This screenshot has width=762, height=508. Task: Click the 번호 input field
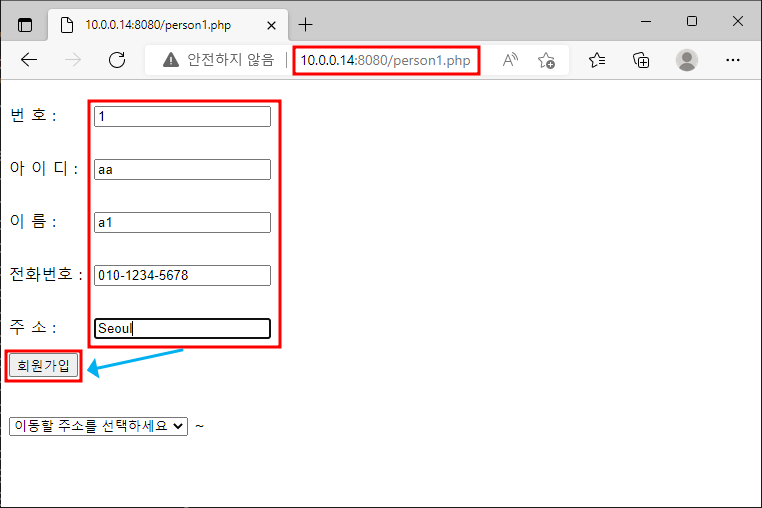point(182,117)
